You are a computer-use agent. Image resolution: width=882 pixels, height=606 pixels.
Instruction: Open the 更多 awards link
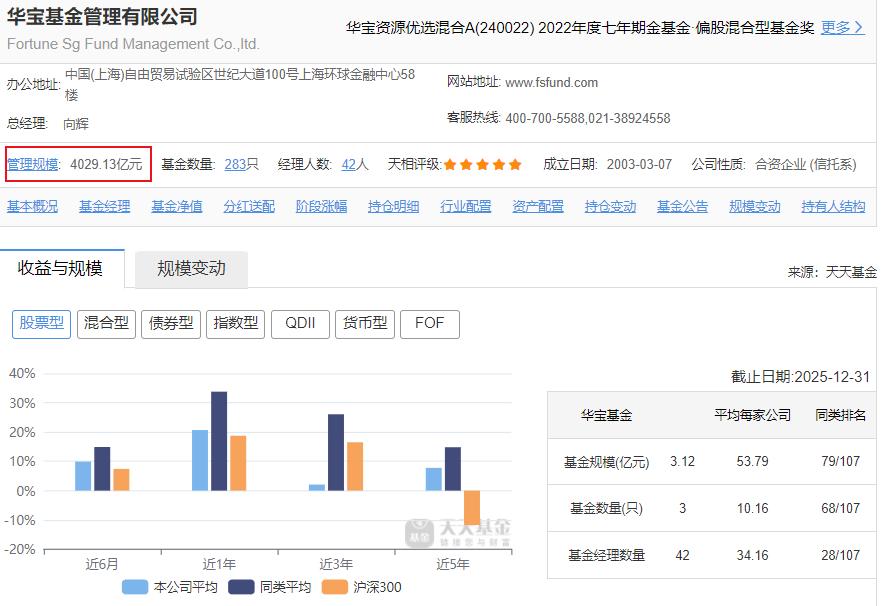click(842, 28)
